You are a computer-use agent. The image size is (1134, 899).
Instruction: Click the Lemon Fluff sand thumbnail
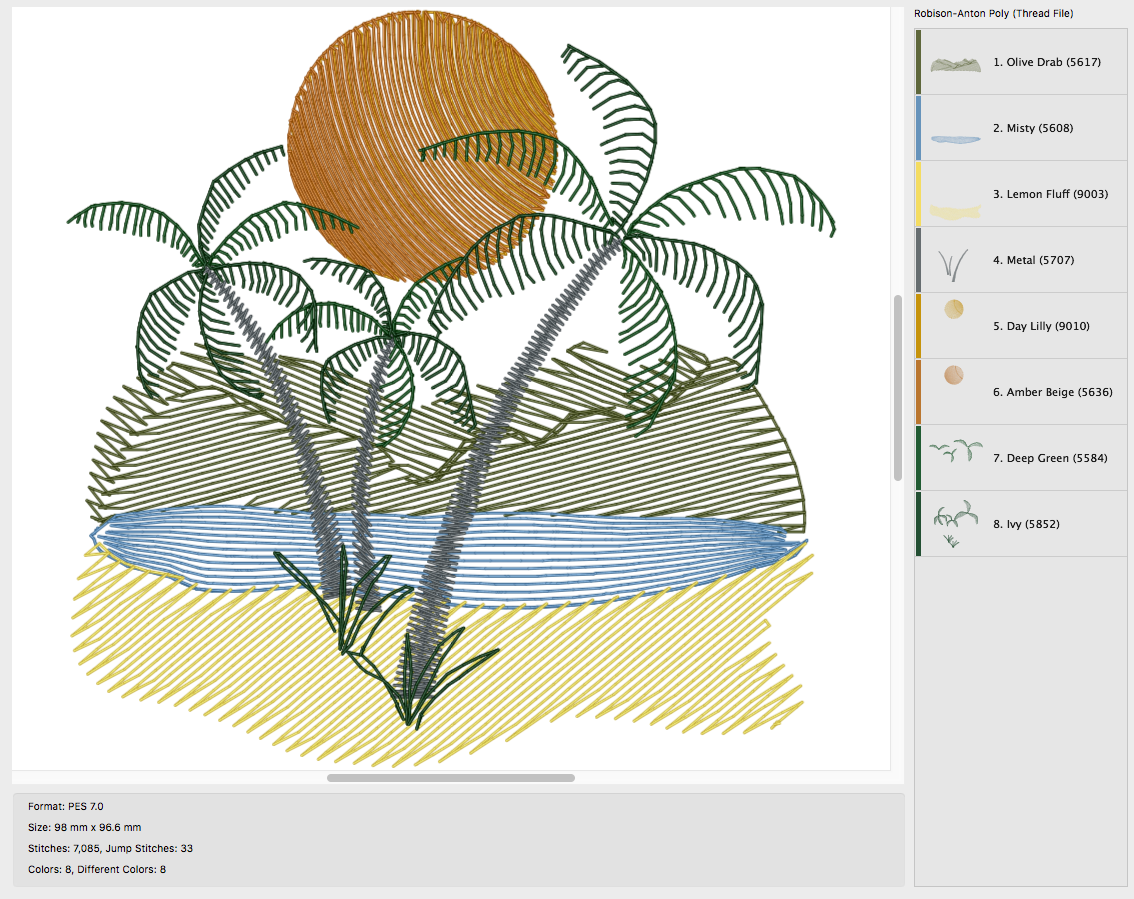click(x=957, y=210)
